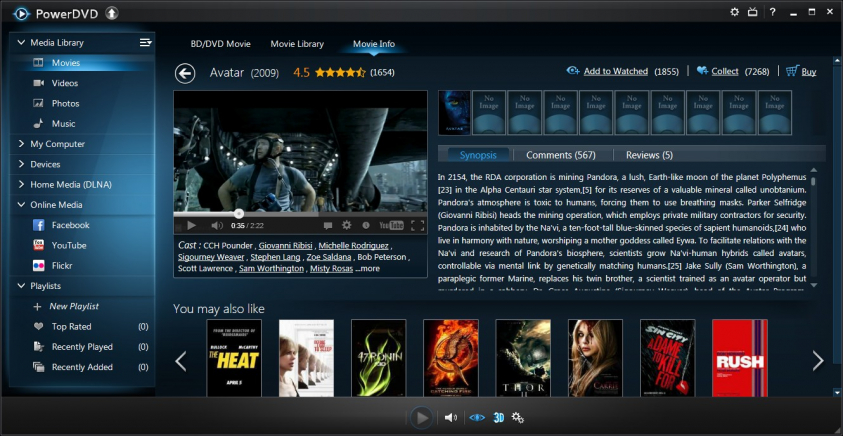Expand the My Computer section
Image resolution: width=843 pixels, height=436 pixels.
[x=57, y=144]
